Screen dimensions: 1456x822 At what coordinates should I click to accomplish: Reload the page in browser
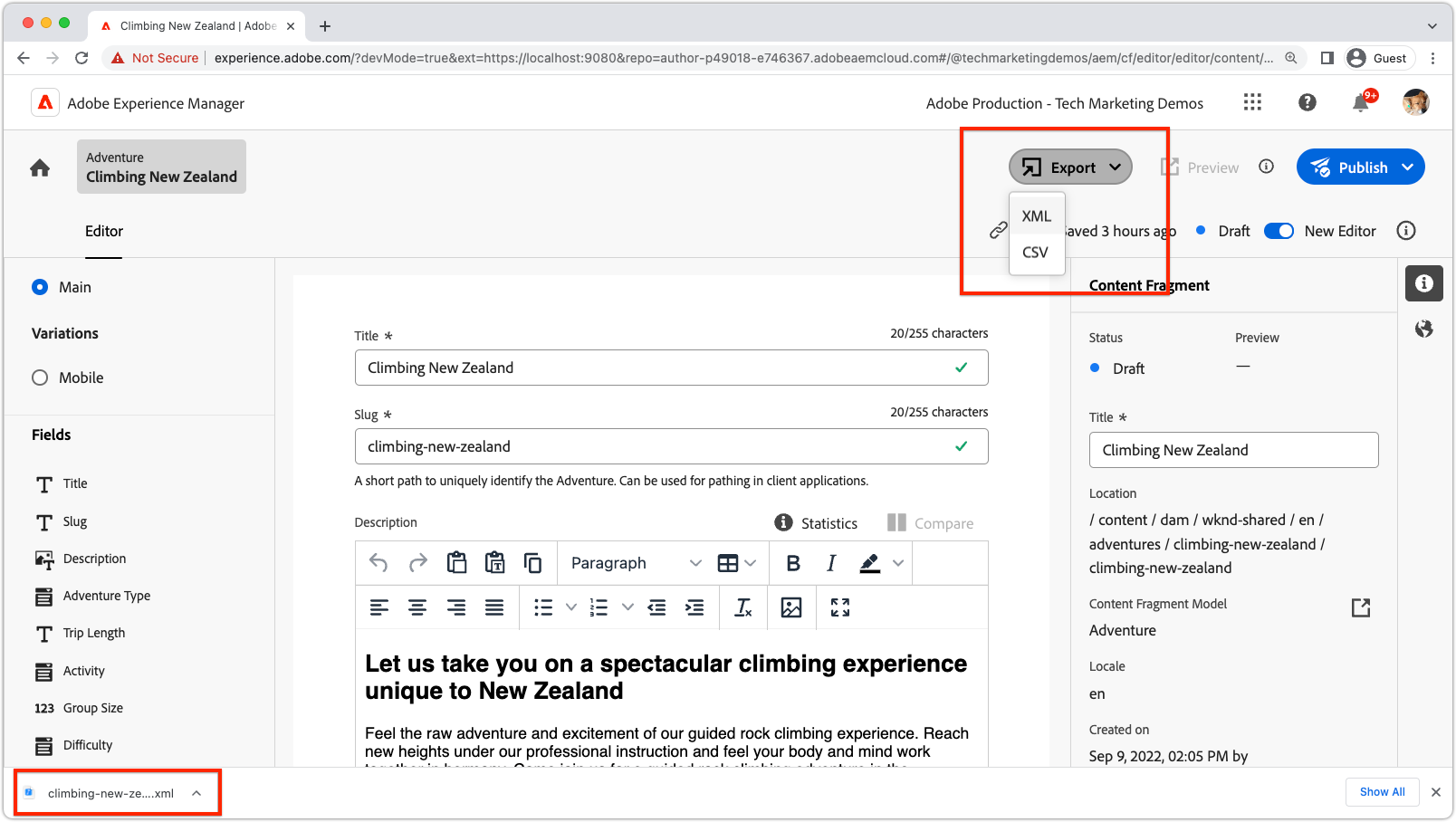point(81,58)
